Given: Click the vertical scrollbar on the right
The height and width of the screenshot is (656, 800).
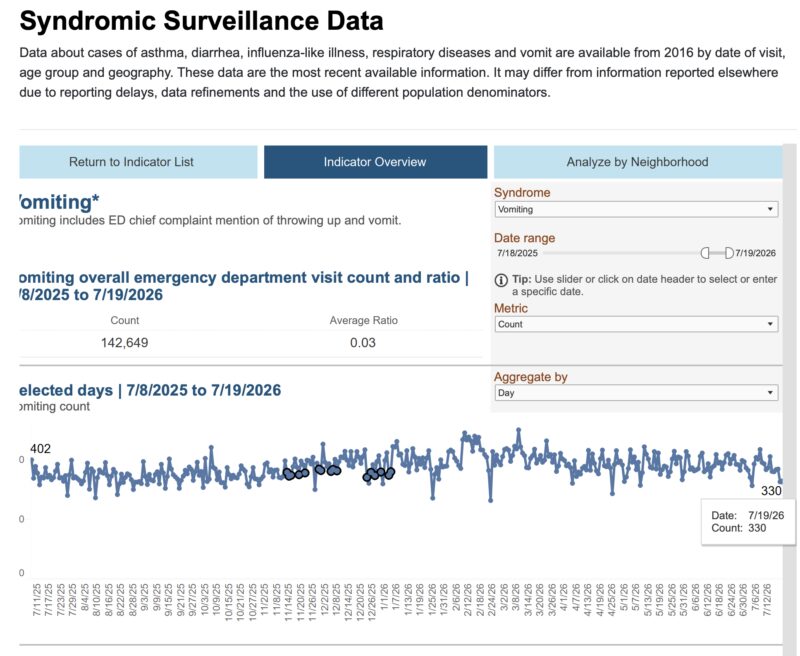Looking at the screenshot, I should [x=789, y=398].
